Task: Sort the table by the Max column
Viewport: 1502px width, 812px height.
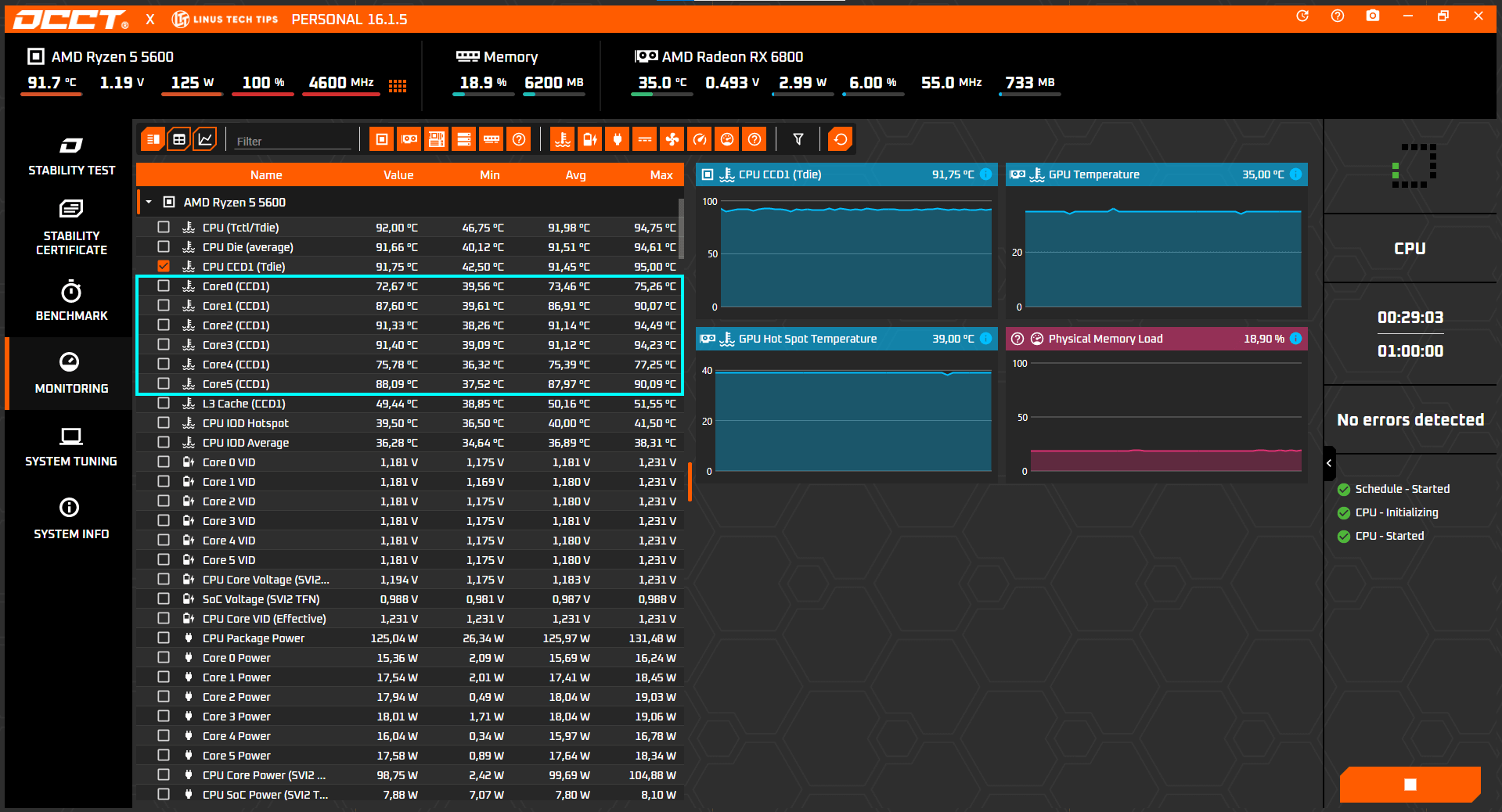Action: [x=661, y=175]
